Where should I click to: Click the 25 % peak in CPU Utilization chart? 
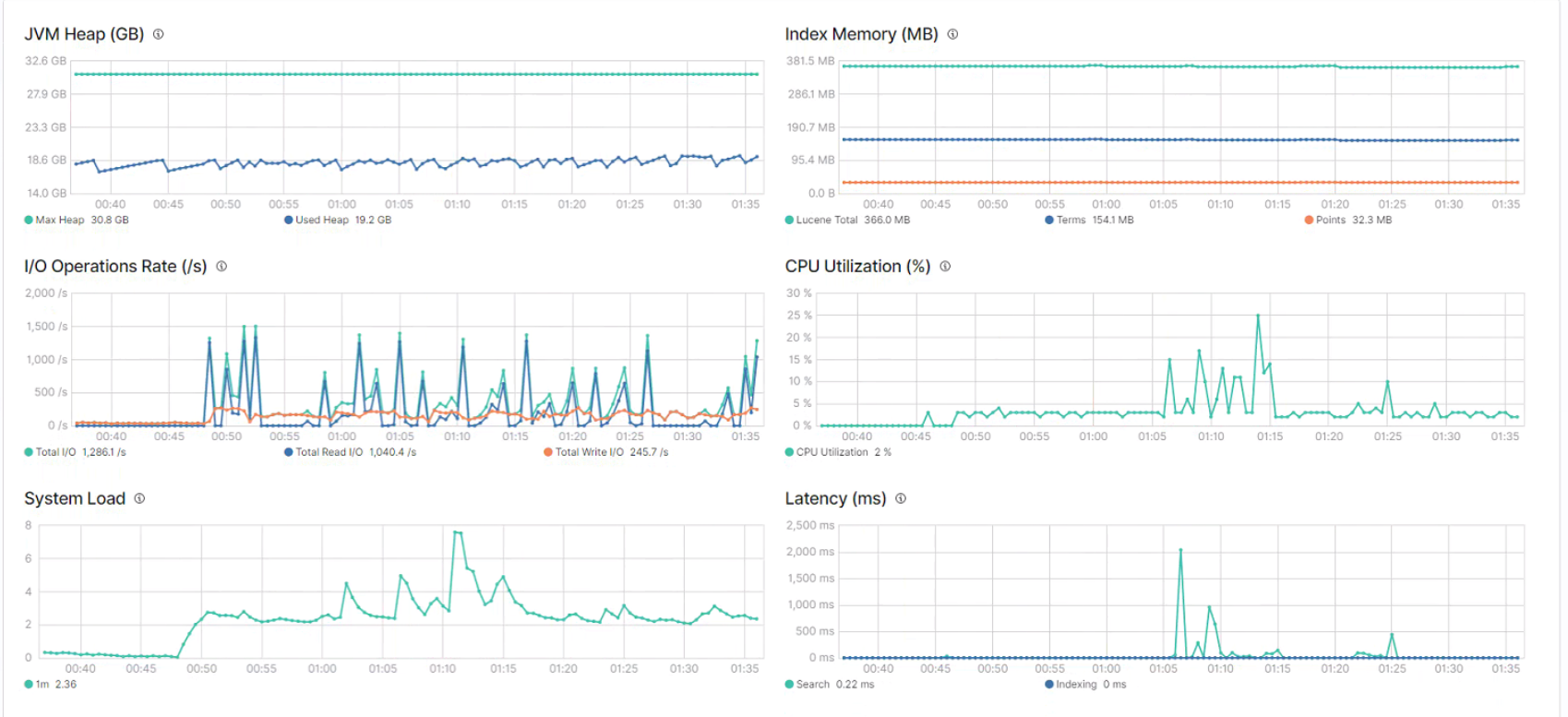click(x=1257, y=316)
